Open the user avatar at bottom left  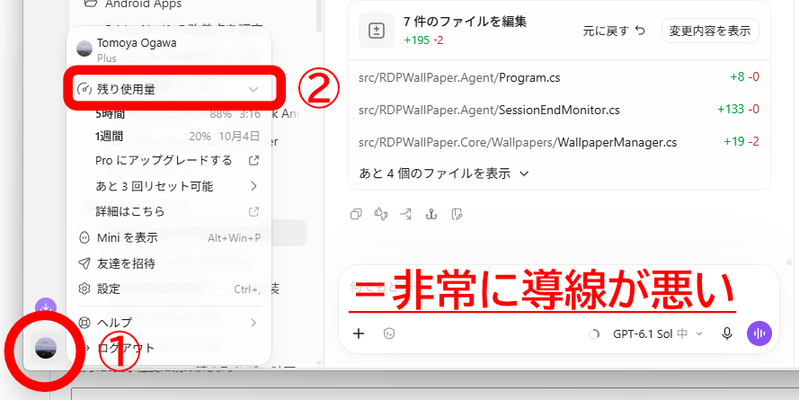point(45,349)
